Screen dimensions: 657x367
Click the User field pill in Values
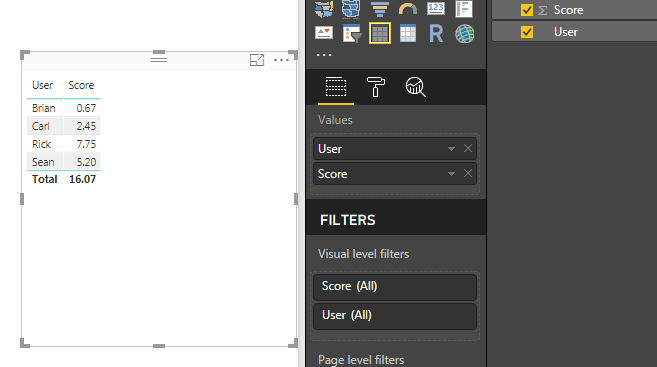tap(395, 149)
